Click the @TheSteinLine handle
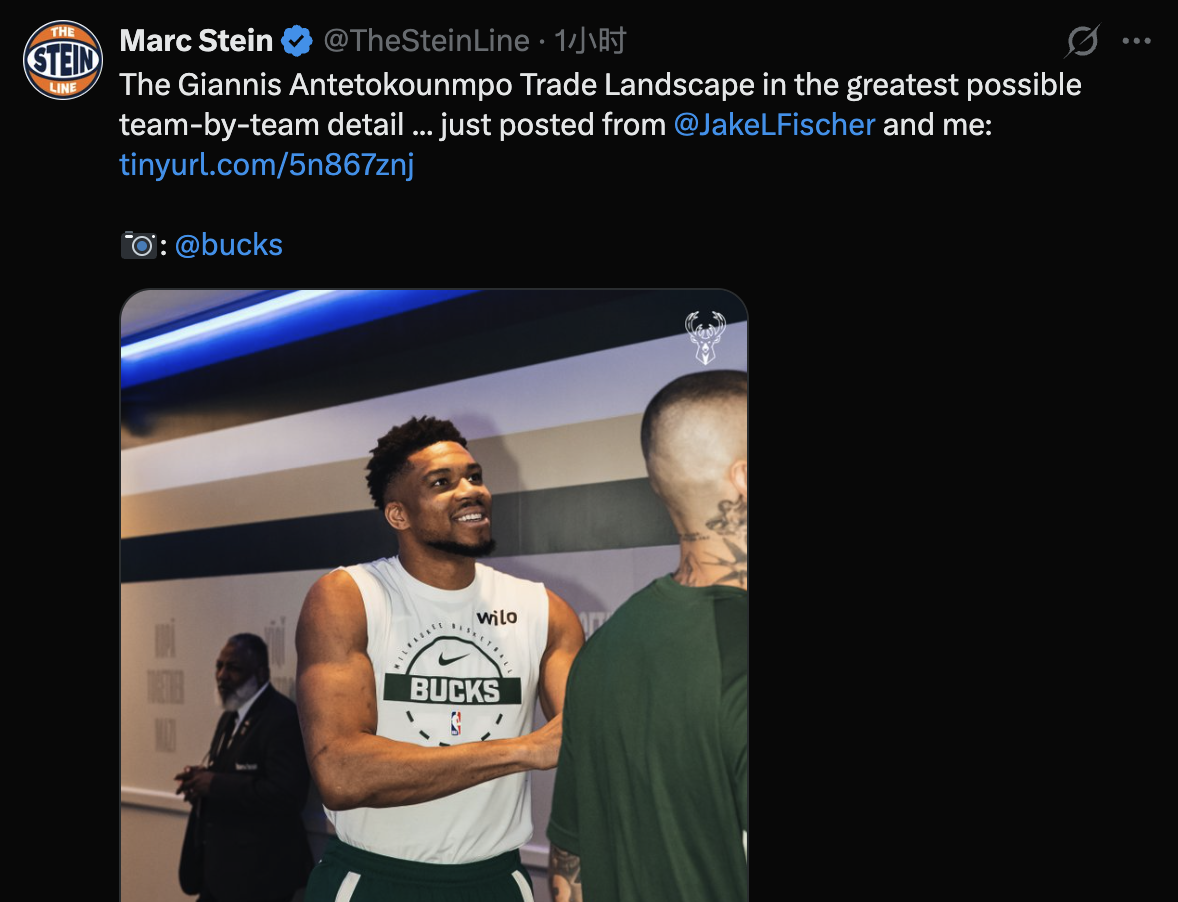 [426, 41]
